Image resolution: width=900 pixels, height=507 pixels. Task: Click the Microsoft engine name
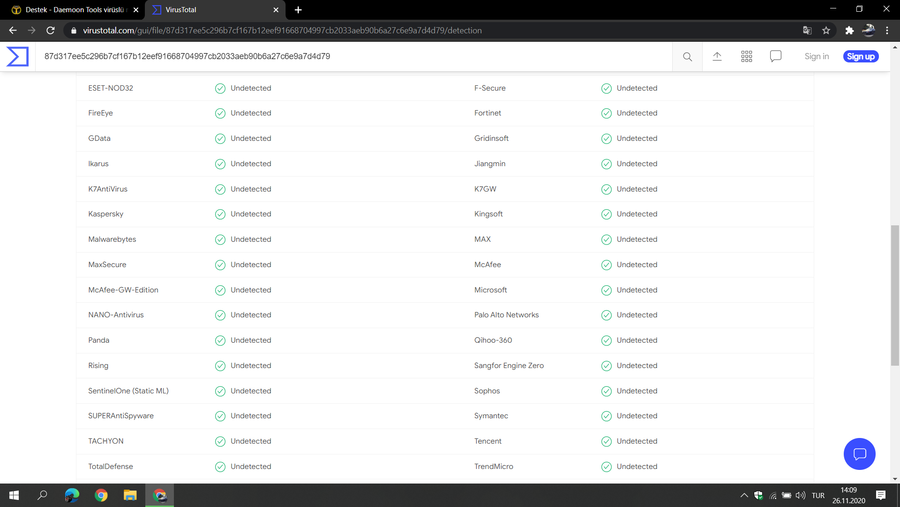(x=490, y=290)
